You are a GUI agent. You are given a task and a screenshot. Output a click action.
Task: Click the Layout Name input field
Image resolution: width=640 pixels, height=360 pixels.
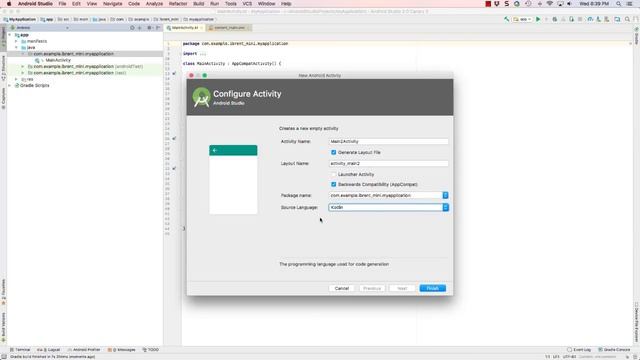(x=389, y=163)
